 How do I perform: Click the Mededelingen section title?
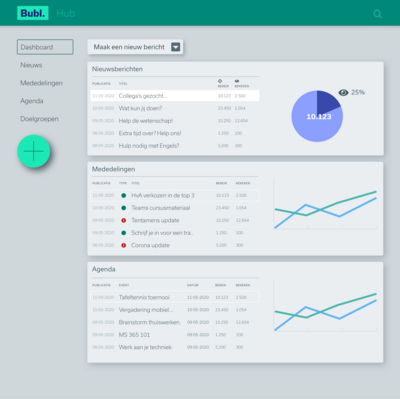pyautogui.click(x=113, y=169)
